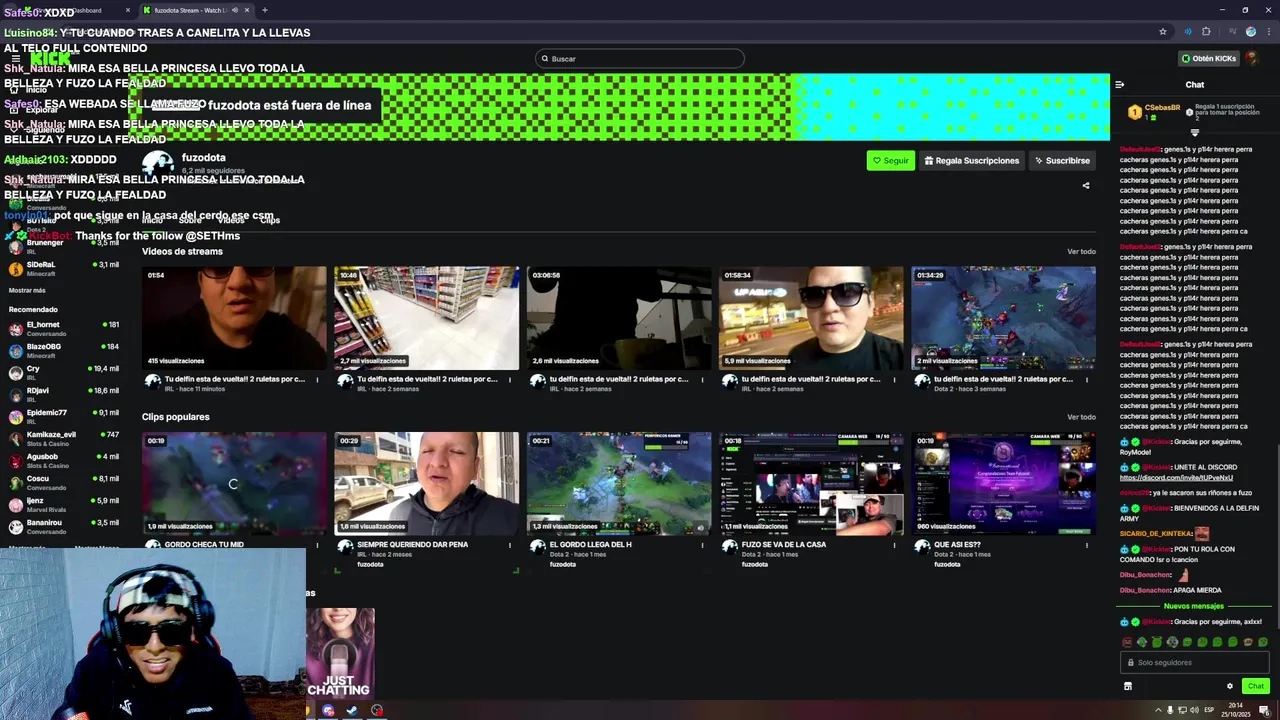This screenshot has width=1280, height=720.
Task: Select SIDeRaL channel in sidebar
Action: point(64,269)
